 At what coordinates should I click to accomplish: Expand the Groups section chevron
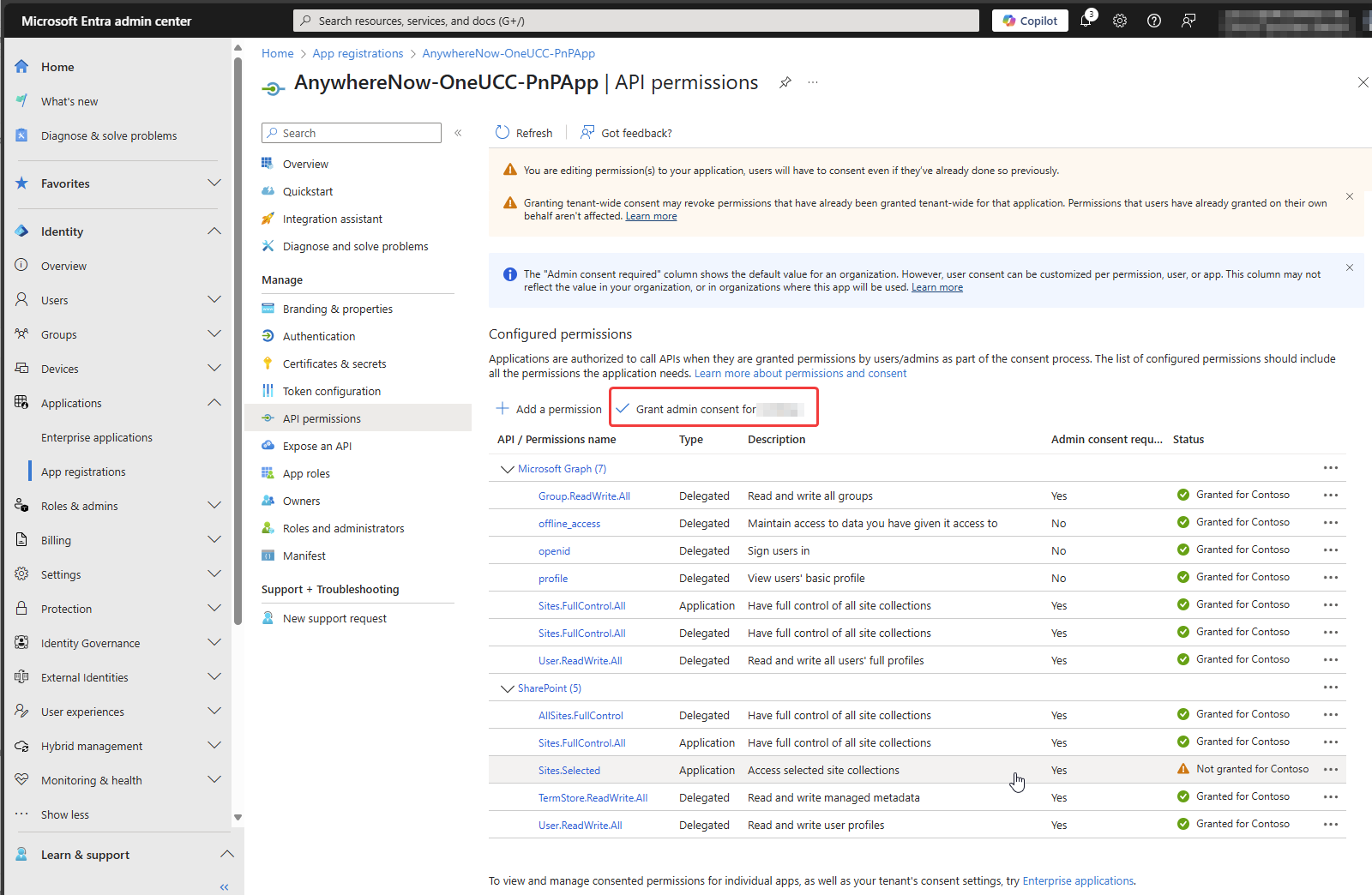point(214,333)
